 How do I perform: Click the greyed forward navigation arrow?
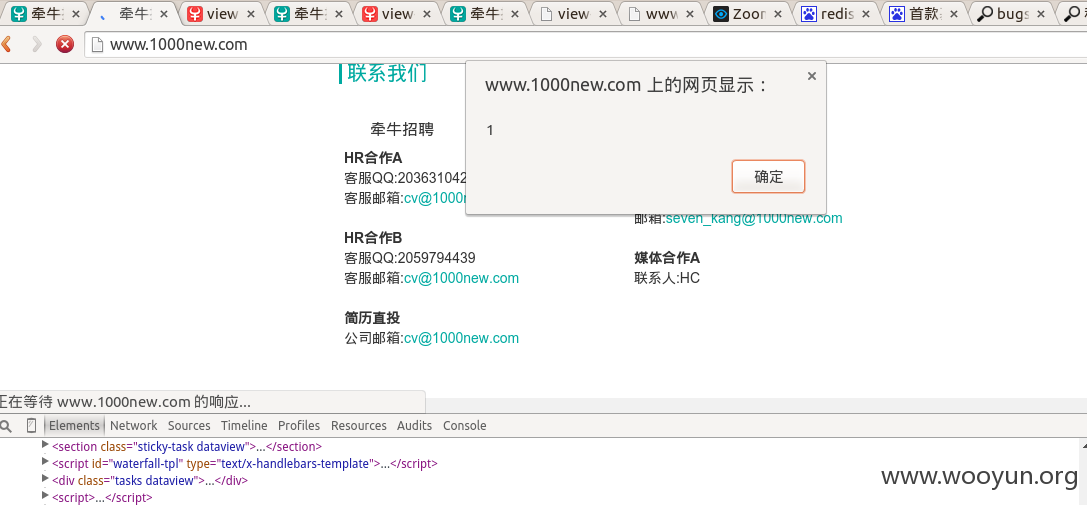click(36, 44)
